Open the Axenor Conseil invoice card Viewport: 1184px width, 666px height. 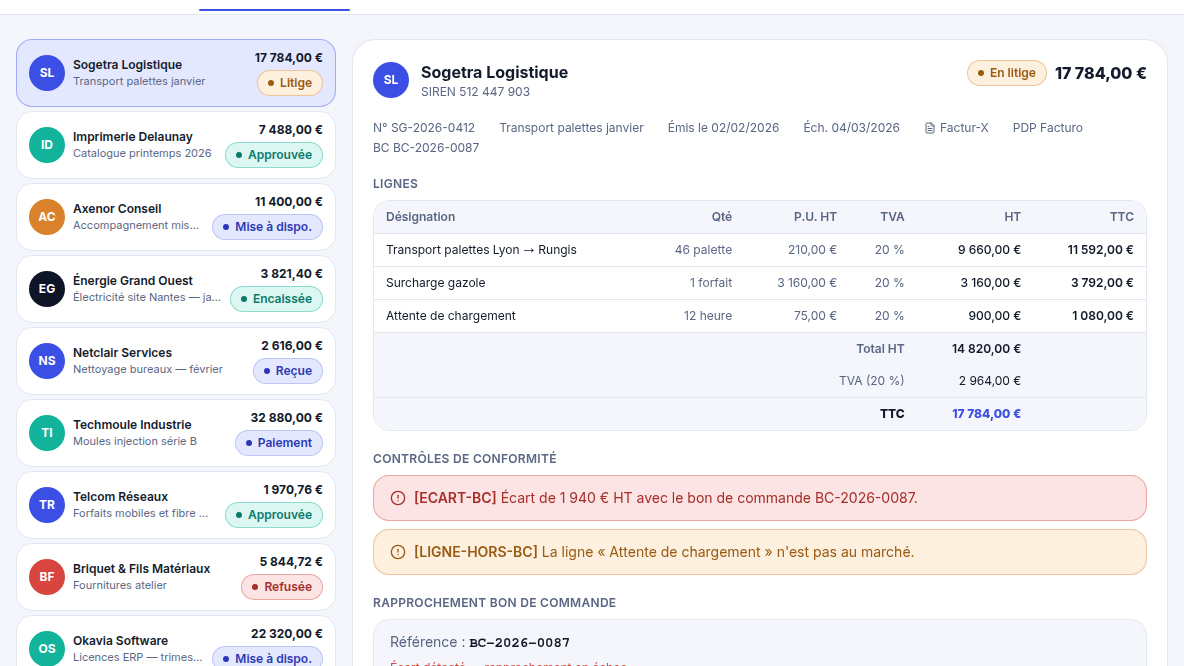click(176, 217)
